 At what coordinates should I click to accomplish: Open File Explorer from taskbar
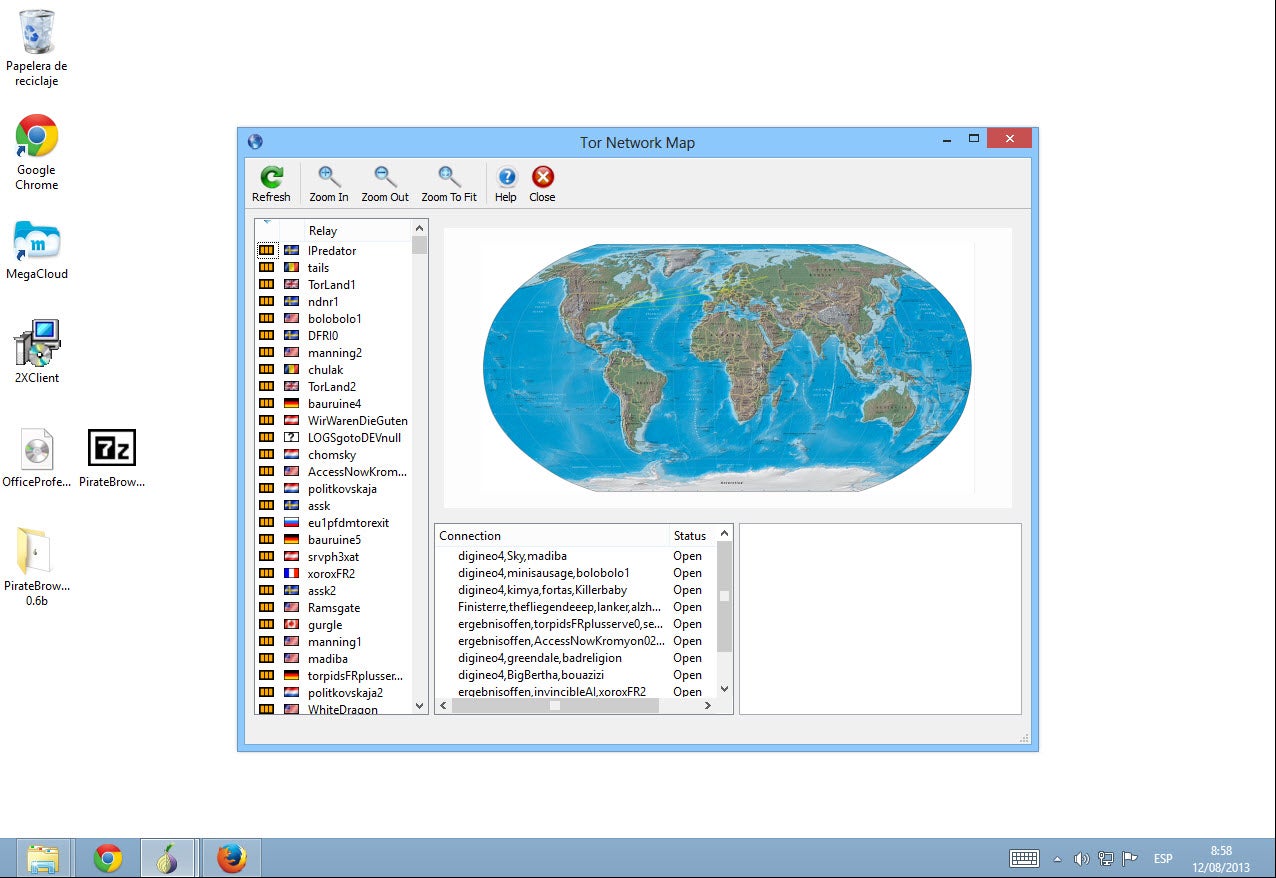43,858
